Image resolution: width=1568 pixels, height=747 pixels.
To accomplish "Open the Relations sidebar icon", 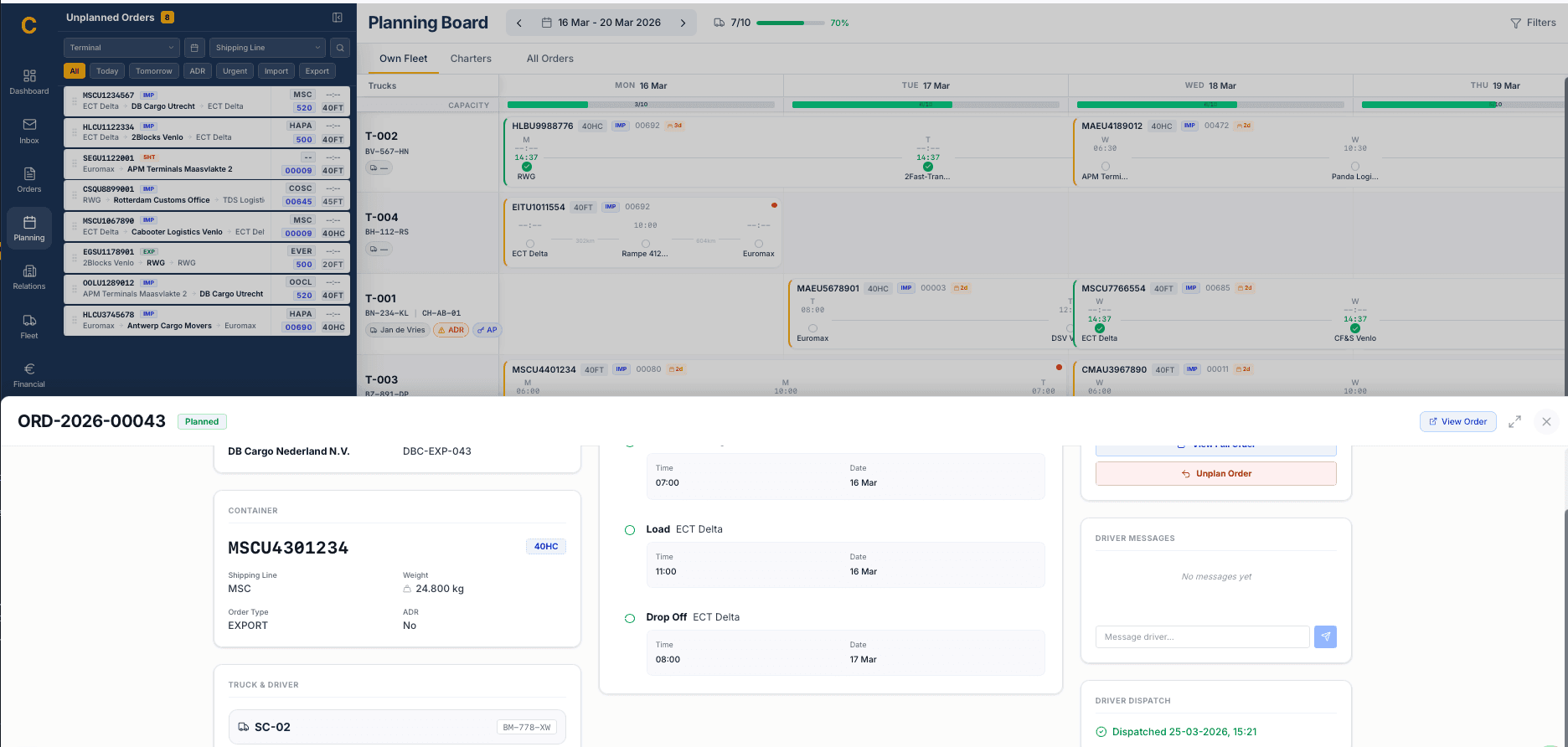I will click(29, 277).
